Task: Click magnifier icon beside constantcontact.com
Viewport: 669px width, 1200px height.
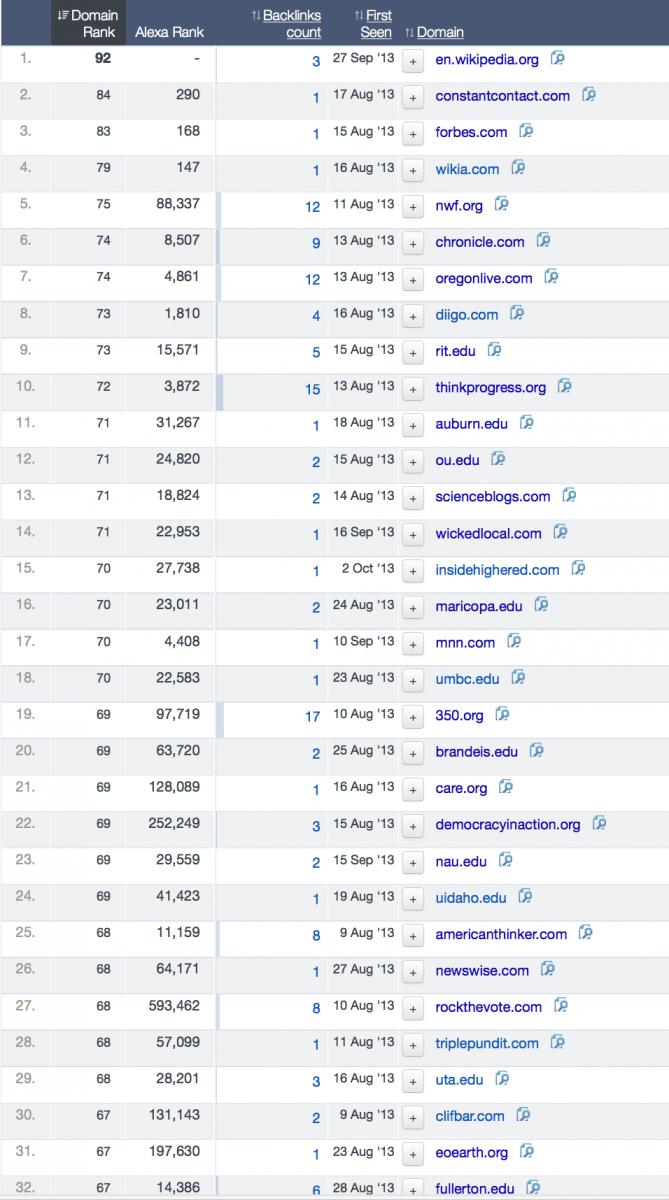Action: [589, 95]
